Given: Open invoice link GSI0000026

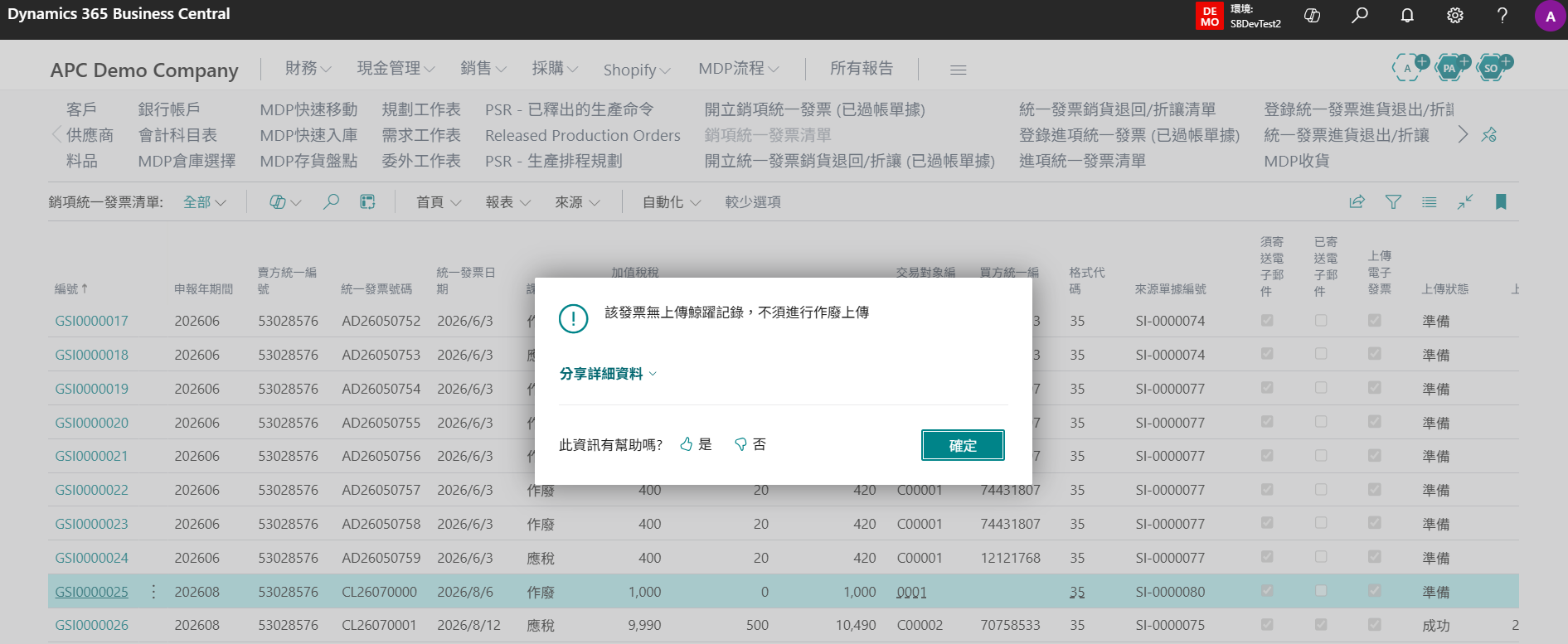Looking at the screenshot, I should pyautogui.click(x=91, y=625).
